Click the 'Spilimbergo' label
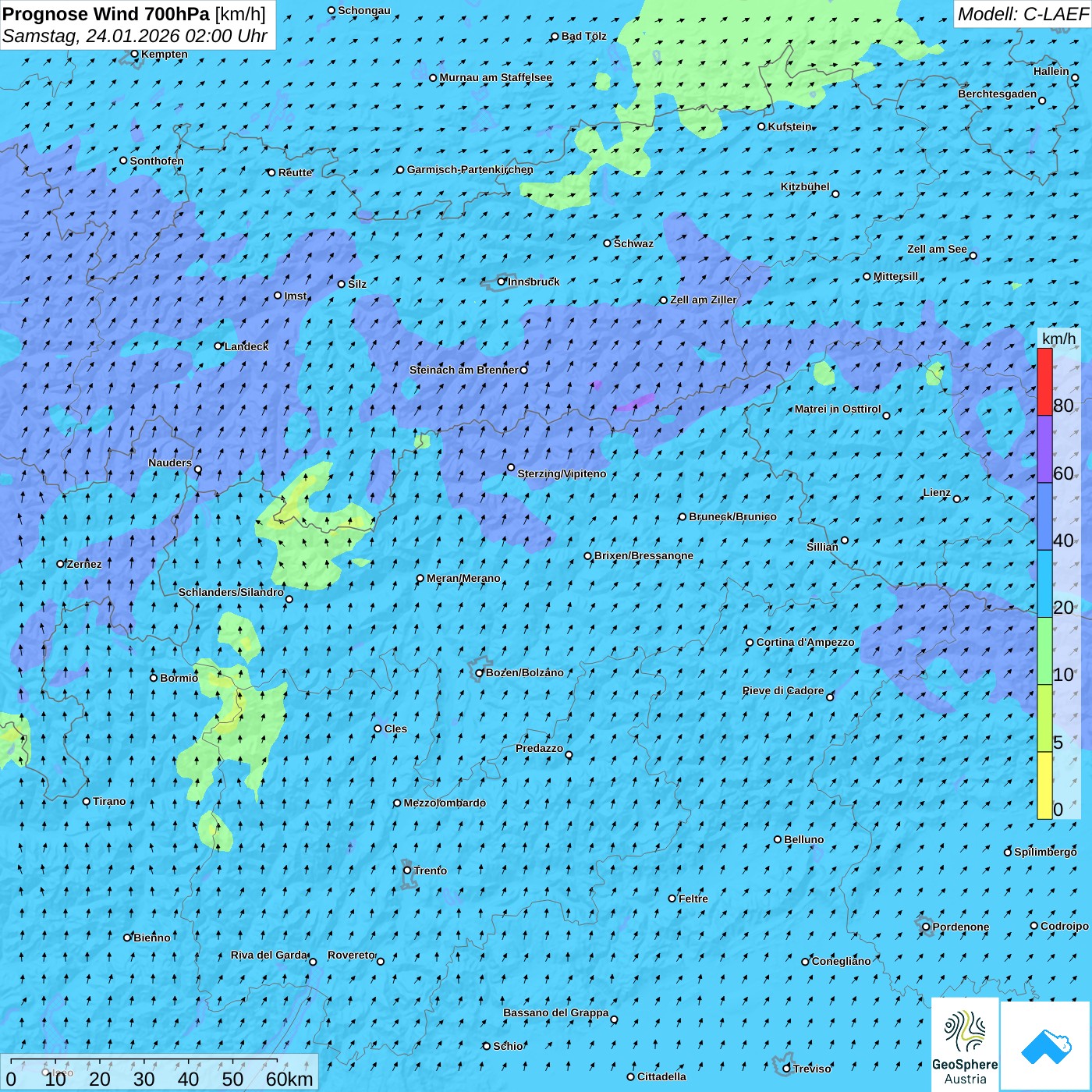Screen dimensions: 1092x1092 1045,852
